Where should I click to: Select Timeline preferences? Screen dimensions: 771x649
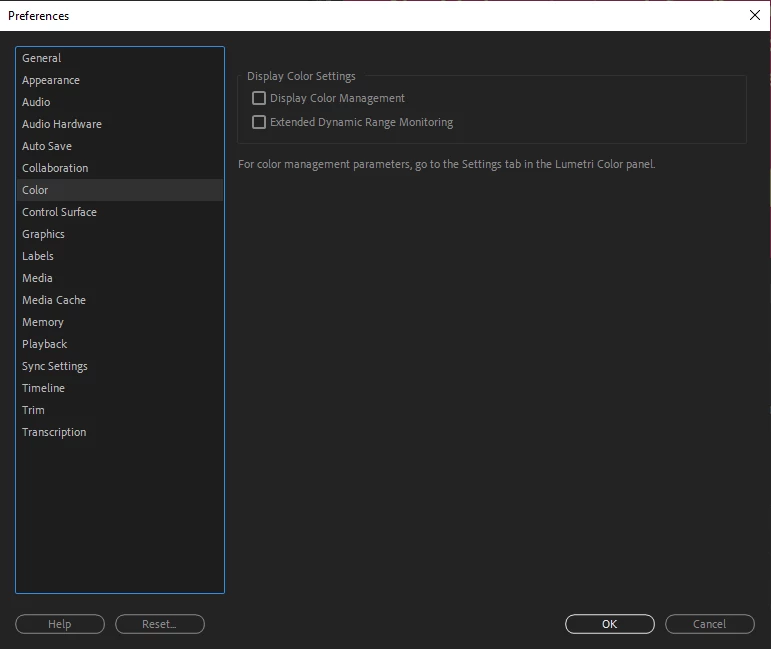119,388
